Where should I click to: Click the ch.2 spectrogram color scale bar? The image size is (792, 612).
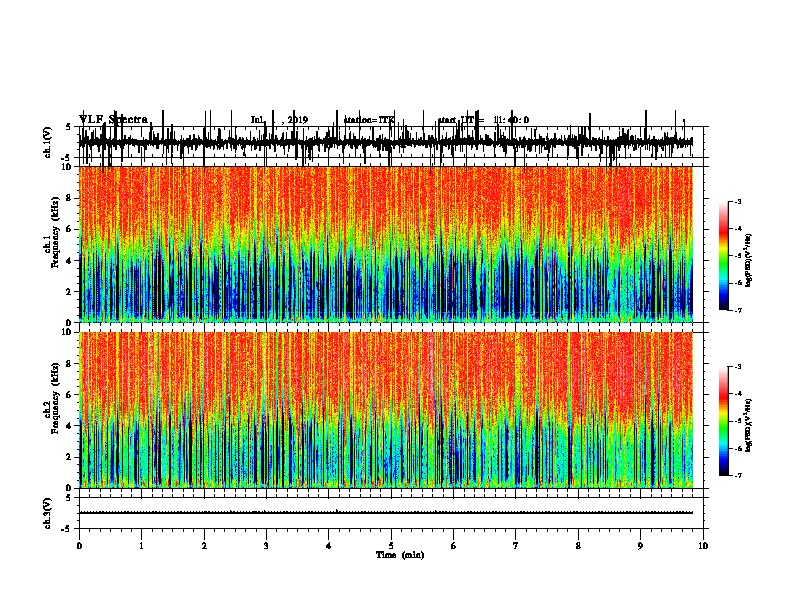(x=724, y=421)
